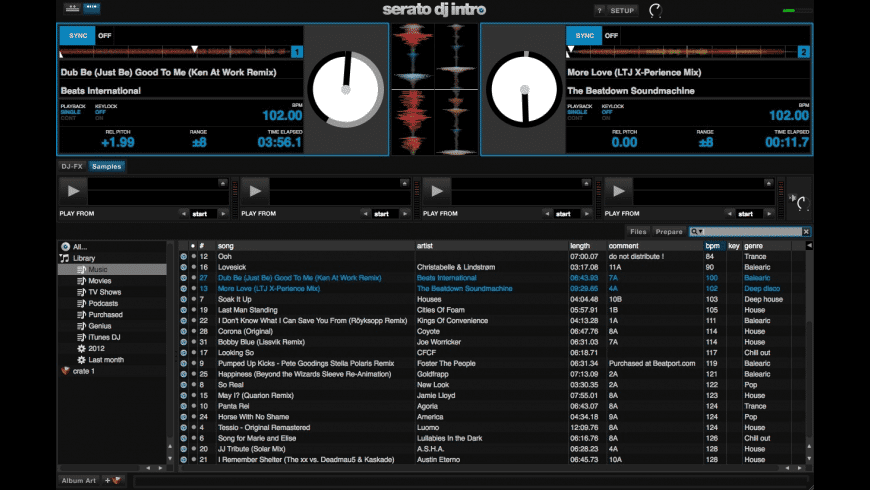Turn sync OFF on deck 1

pyautogui.click(x=104, y=36)
